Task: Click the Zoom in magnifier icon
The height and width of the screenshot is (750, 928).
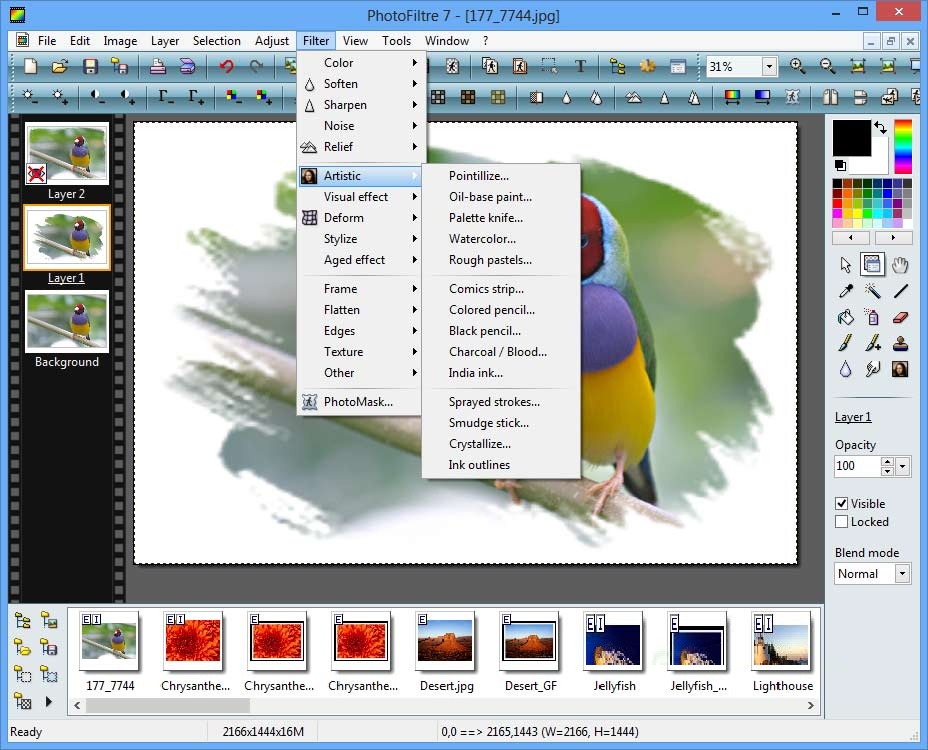Action: [x=797, y=67]
